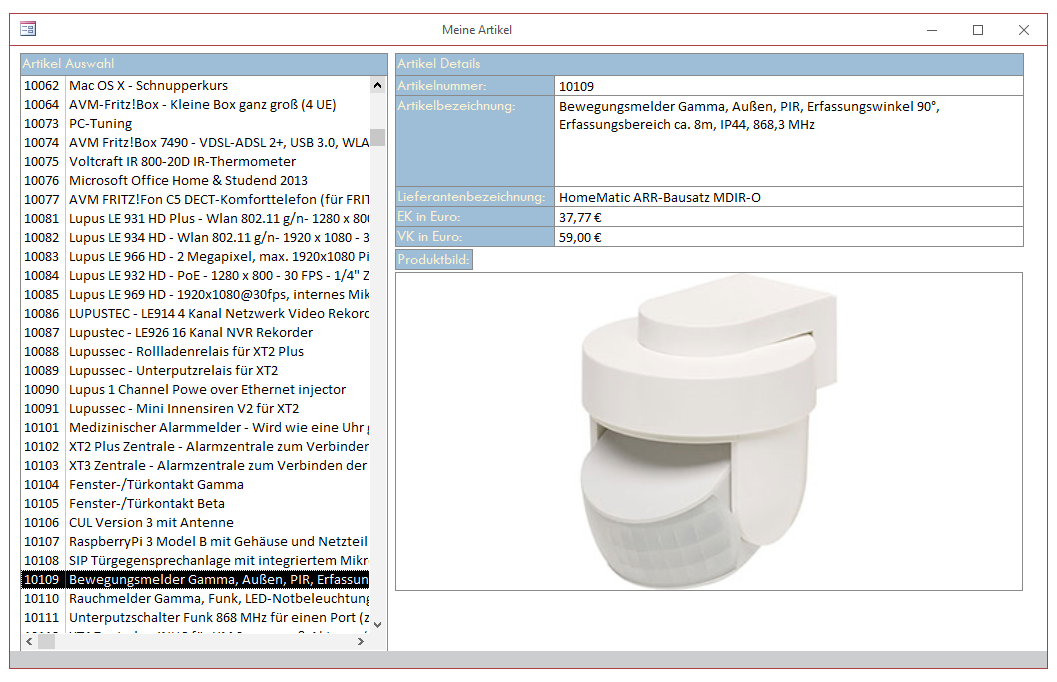
Task: Pick Lupustec LE926 16 Kanal NVR Rekorder
Action: 190,333
